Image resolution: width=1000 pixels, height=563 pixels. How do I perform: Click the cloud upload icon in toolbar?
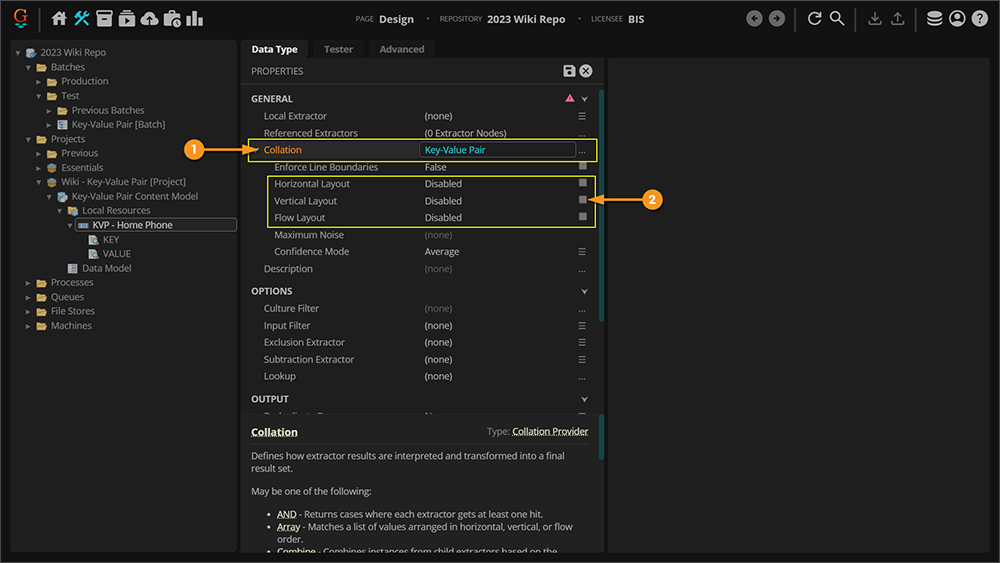(x=149, y=18)
